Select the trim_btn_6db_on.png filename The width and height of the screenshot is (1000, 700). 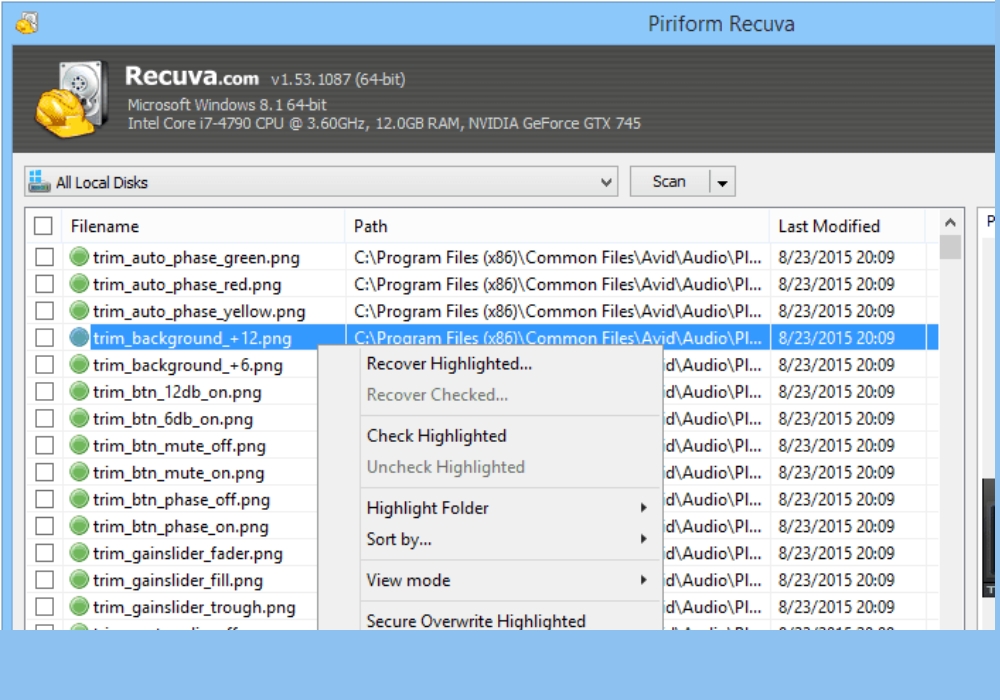point(173,419)
